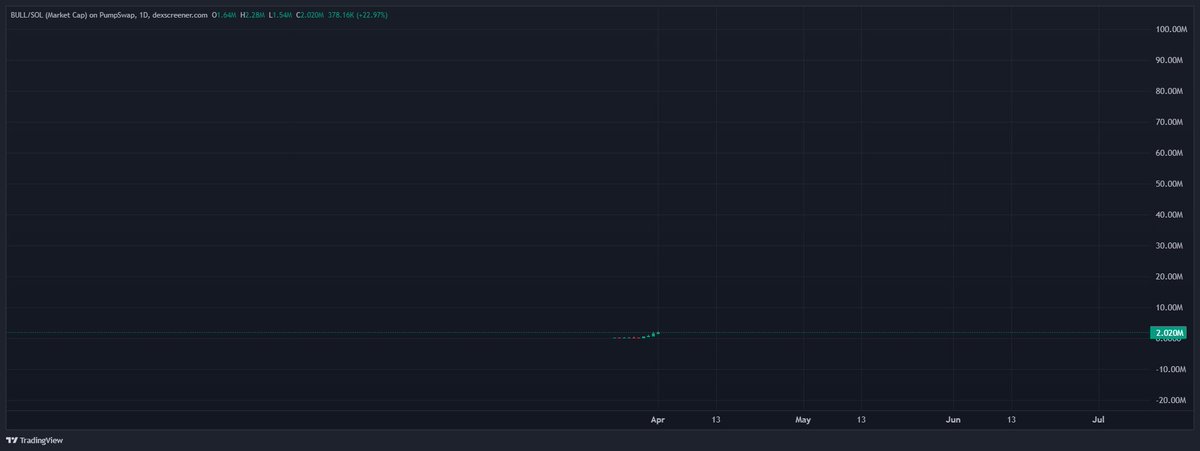Click the 80.00M price axis label
This screenshot has height=451, width=1200.
1170,91
